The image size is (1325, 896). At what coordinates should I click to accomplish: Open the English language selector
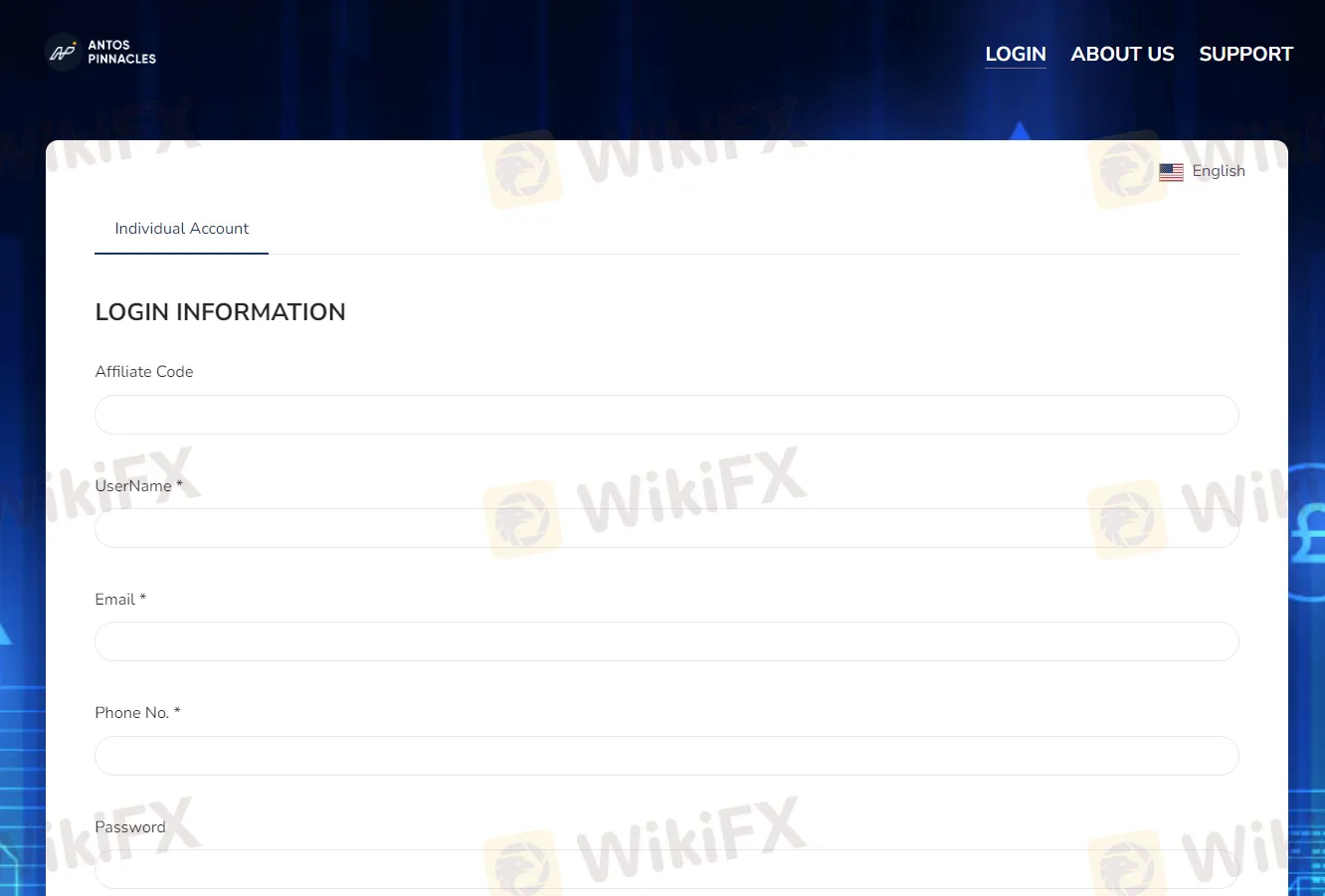[1218, 171]
